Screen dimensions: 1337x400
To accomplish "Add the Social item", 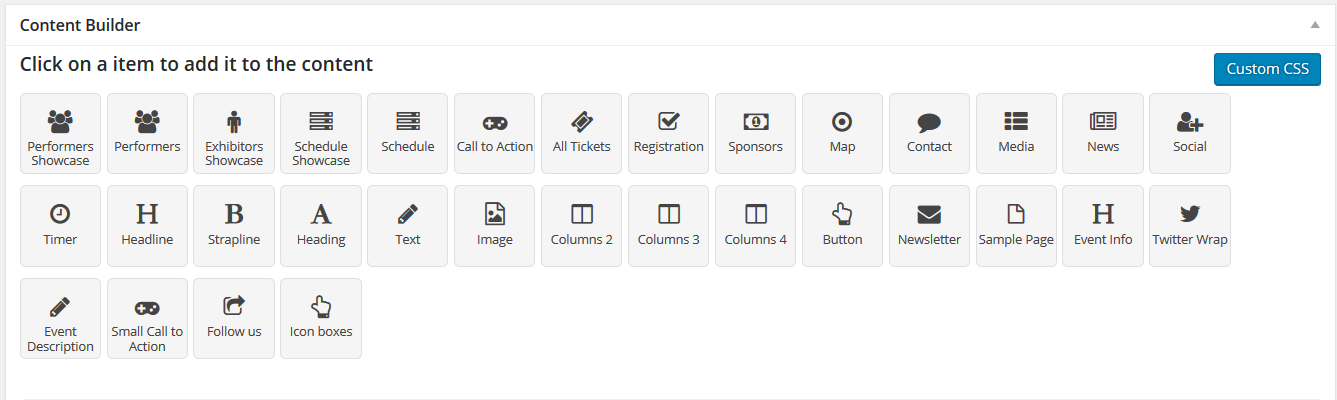I will (1190, 133).
